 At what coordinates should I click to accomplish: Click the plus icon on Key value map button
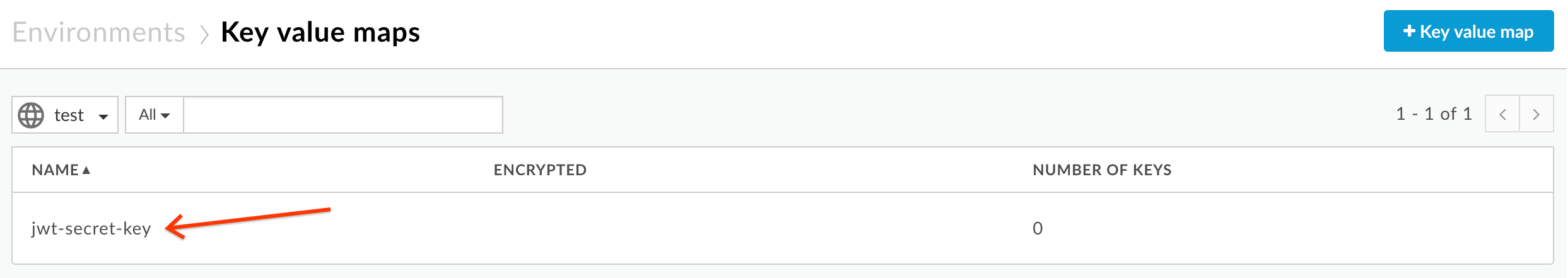click(1409, 30)
